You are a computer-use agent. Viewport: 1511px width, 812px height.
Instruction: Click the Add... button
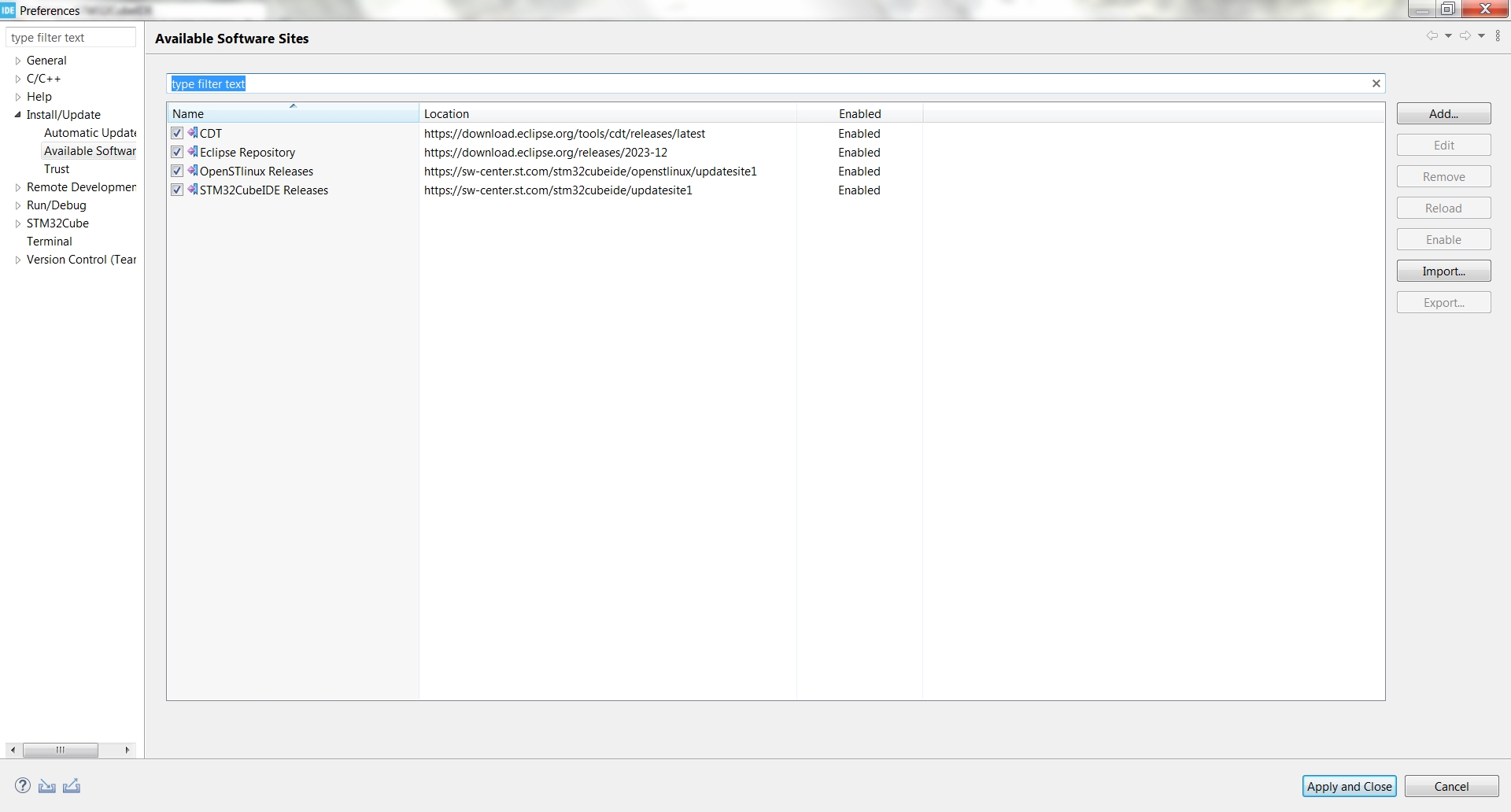(1443, 113)
